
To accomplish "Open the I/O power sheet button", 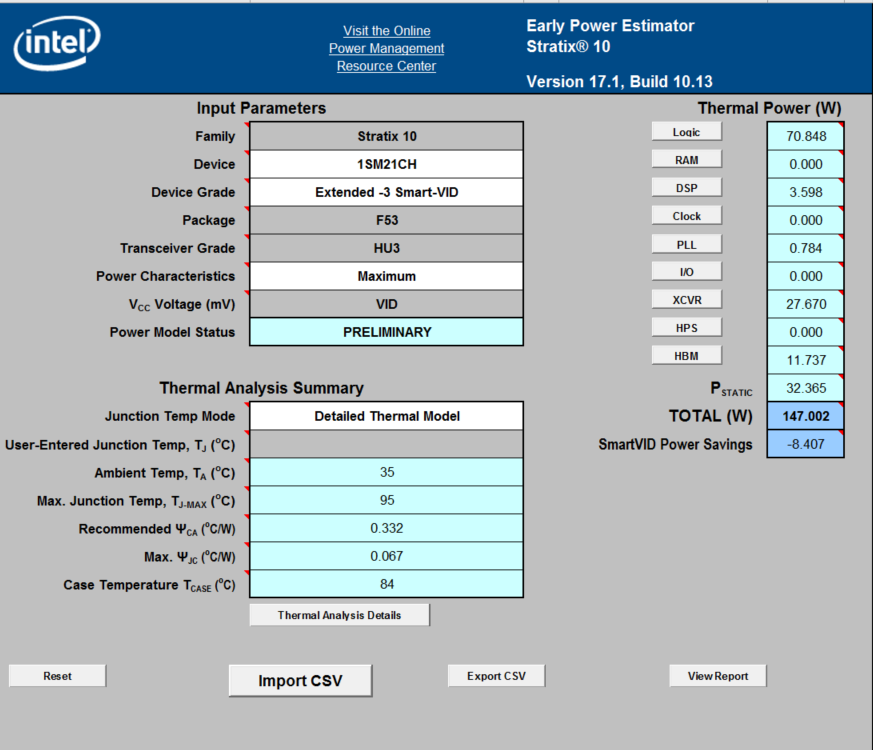I will [686, 272].
